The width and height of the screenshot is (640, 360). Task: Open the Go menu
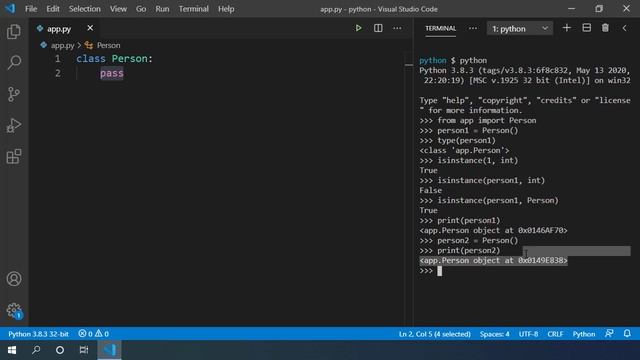pyautogui.click(x=141, y=9)
